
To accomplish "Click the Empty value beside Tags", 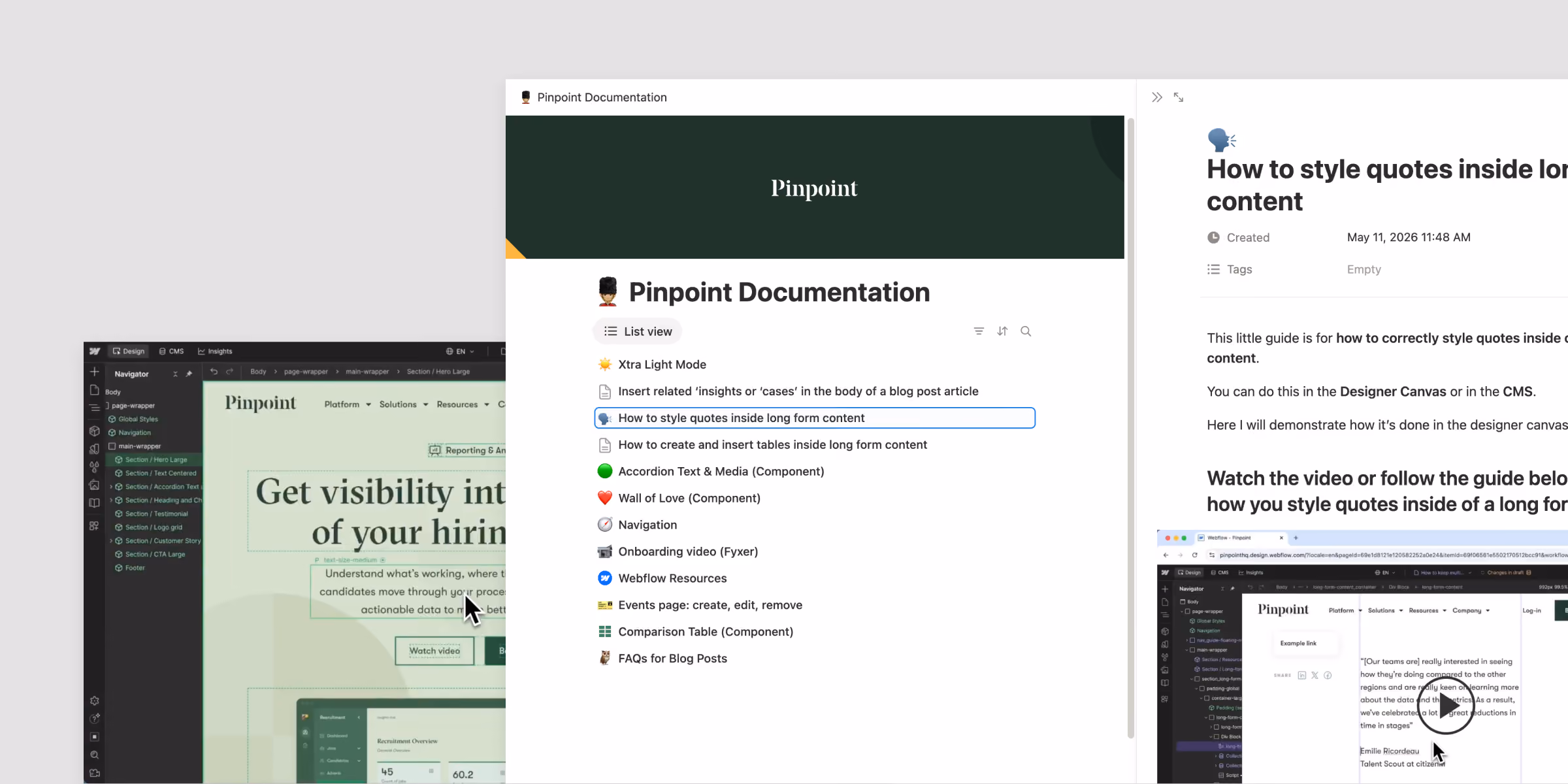I will click(1364, 270).
